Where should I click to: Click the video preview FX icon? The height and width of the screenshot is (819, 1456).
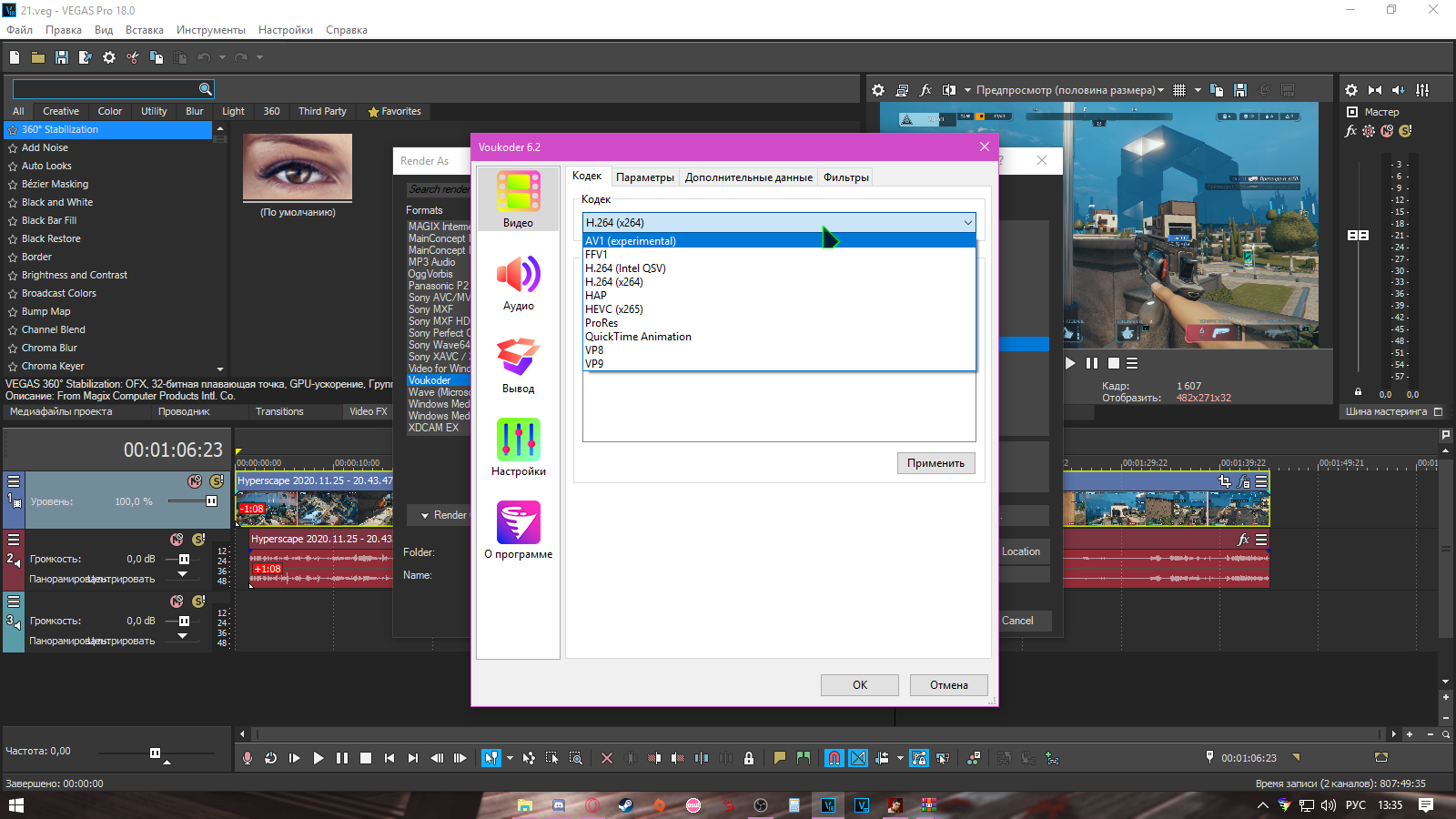pos(925,90)
